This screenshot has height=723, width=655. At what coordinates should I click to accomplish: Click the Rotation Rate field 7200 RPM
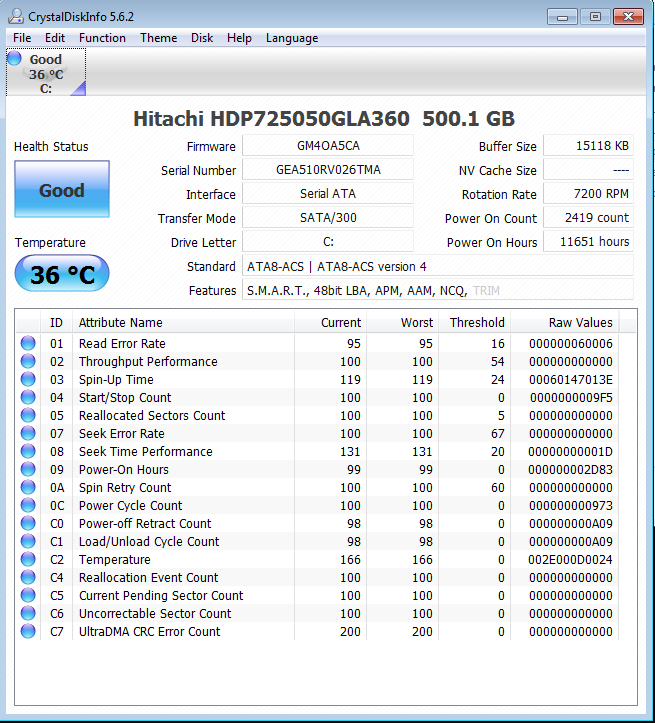588,194
